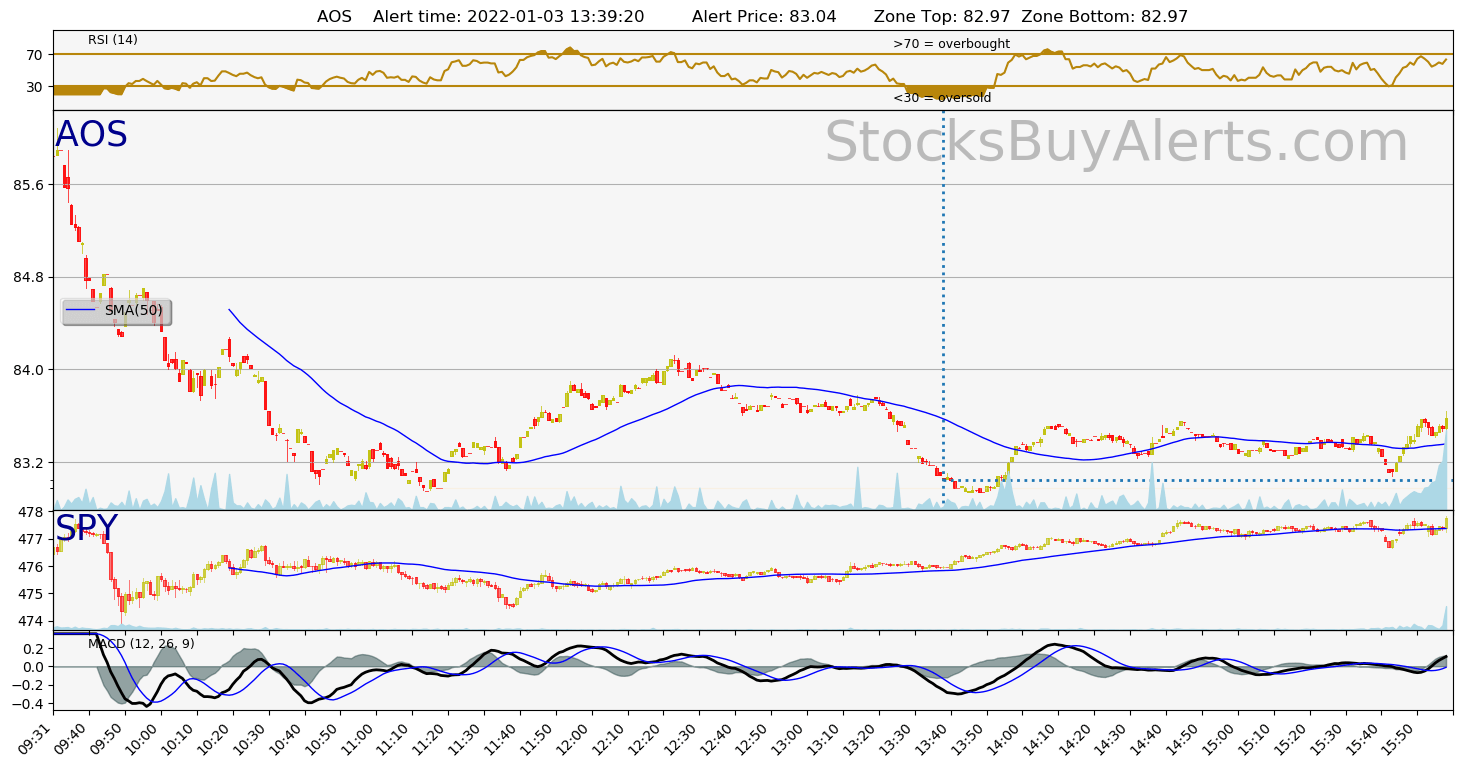
Task: Click the MACD (12, 26, 9) label
Action: [x=141, y=644]
